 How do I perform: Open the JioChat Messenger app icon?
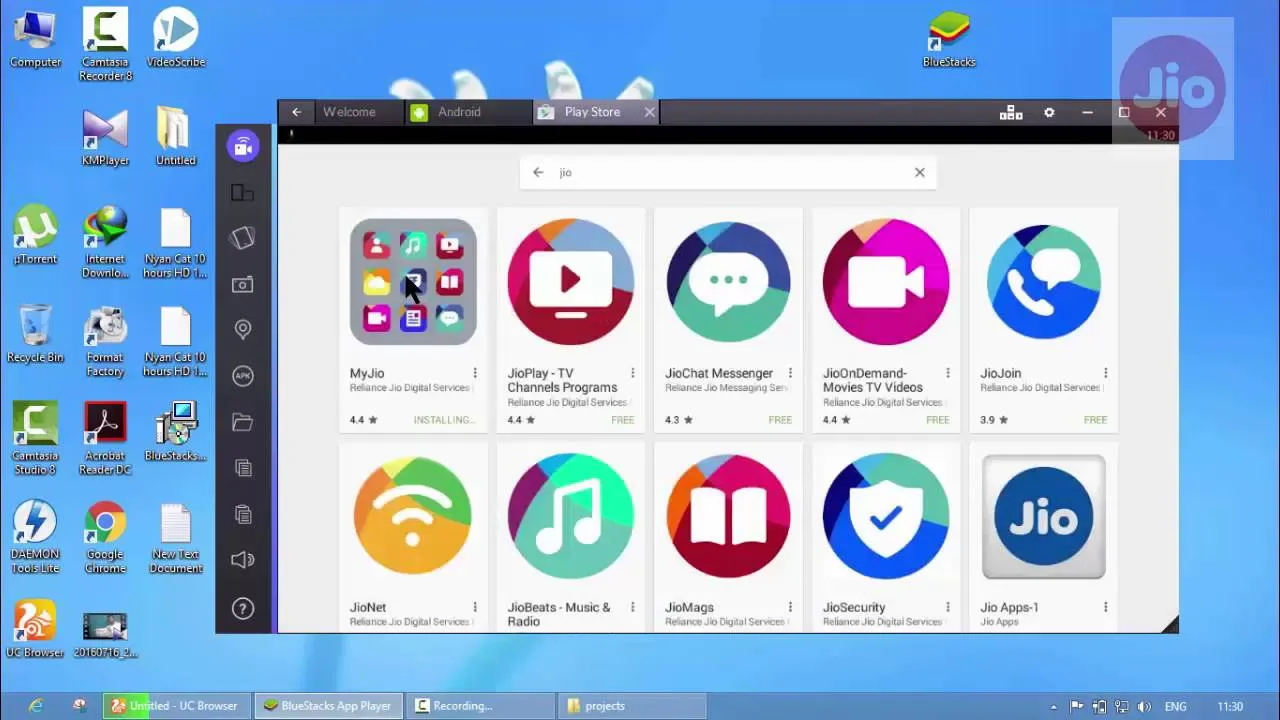728,282
